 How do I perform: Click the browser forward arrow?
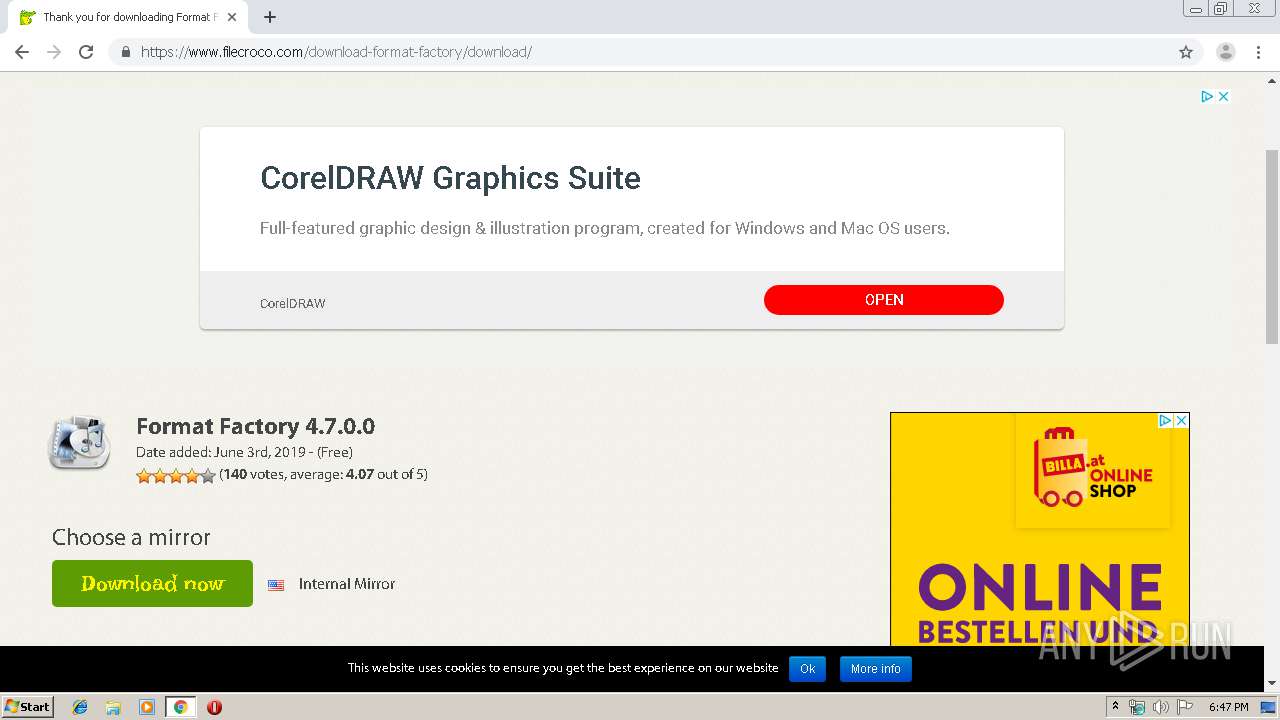[x=54, y=52]
